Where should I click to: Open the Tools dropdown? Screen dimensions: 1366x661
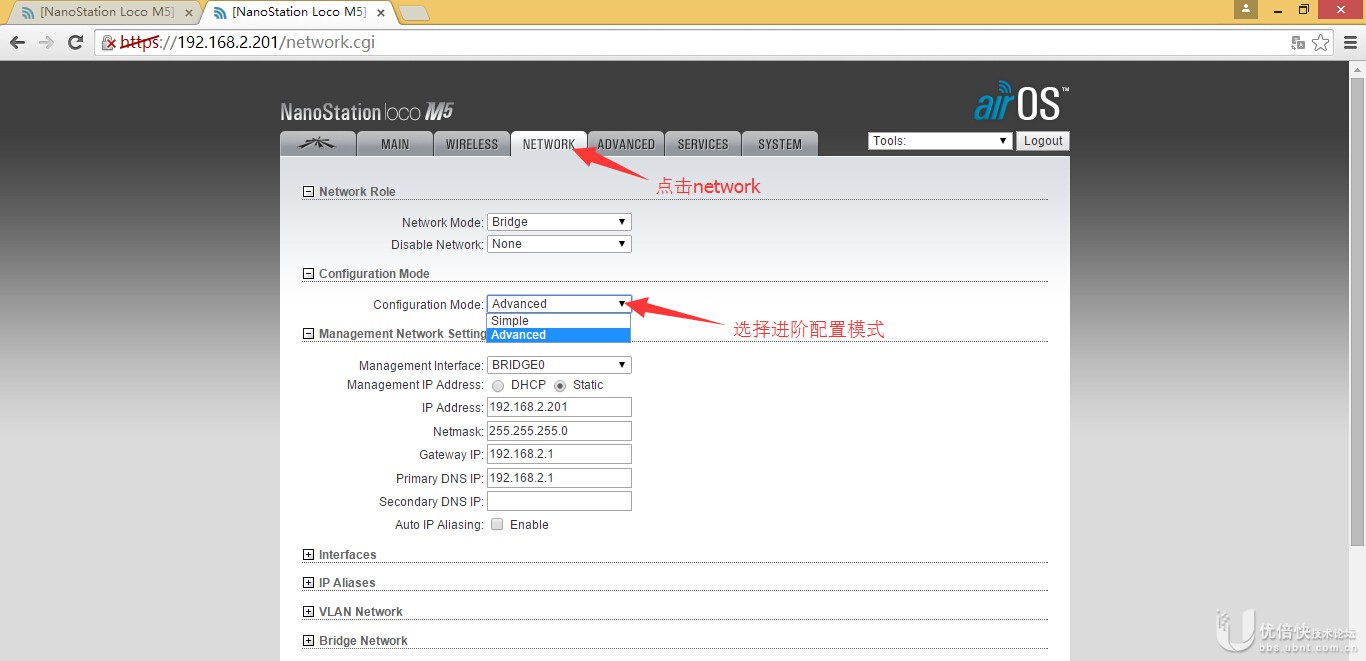[x=940, y=141]
